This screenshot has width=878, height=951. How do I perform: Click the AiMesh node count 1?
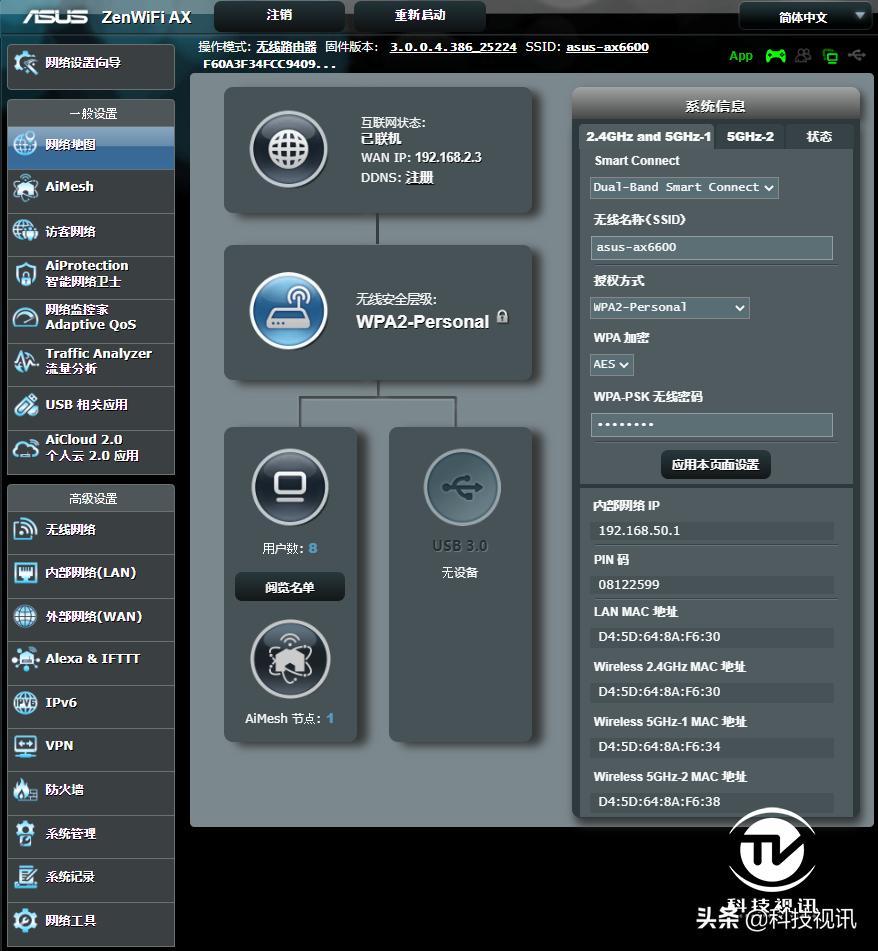coord(330,718)
